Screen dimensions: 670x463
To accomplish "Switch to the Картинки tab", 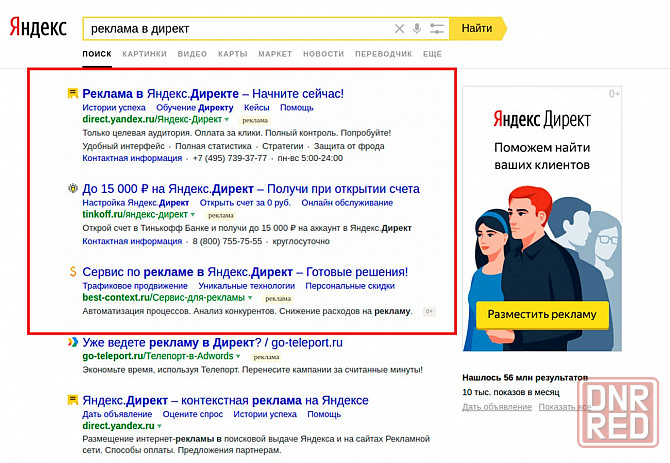I will (145, 53).
